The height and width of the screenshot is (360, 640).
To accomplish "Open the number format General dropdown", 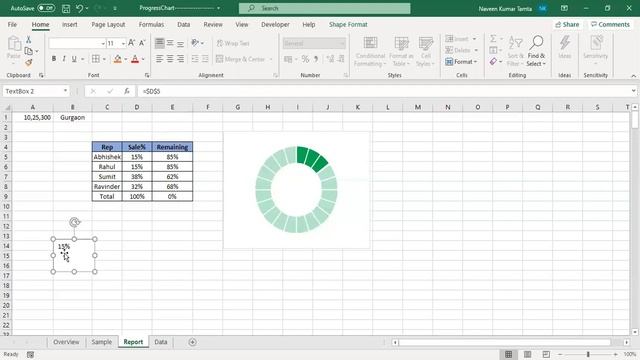I will (342, 43).
